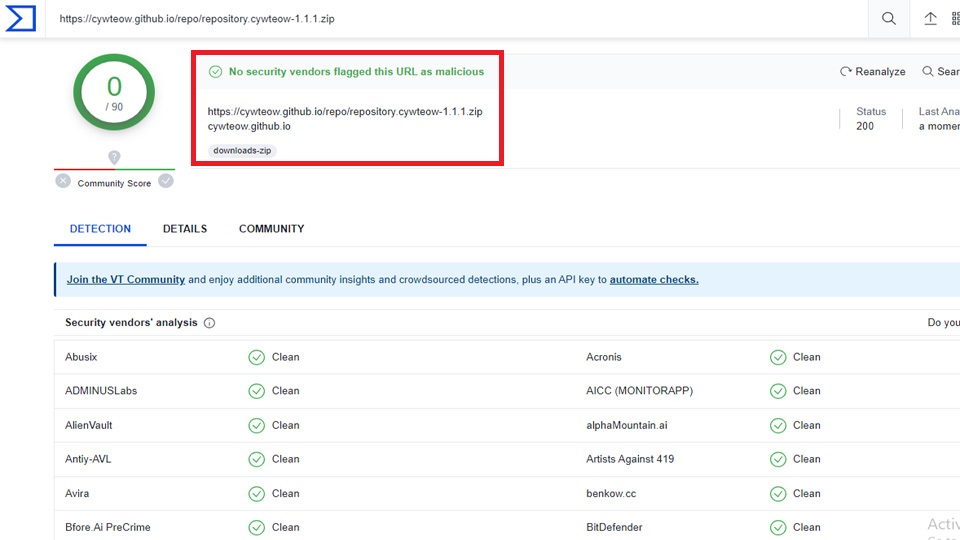The image size is (960, 540).
Task: Click the Clean check icon for alphaMountain.ai
Action: [x=778, y=426]
